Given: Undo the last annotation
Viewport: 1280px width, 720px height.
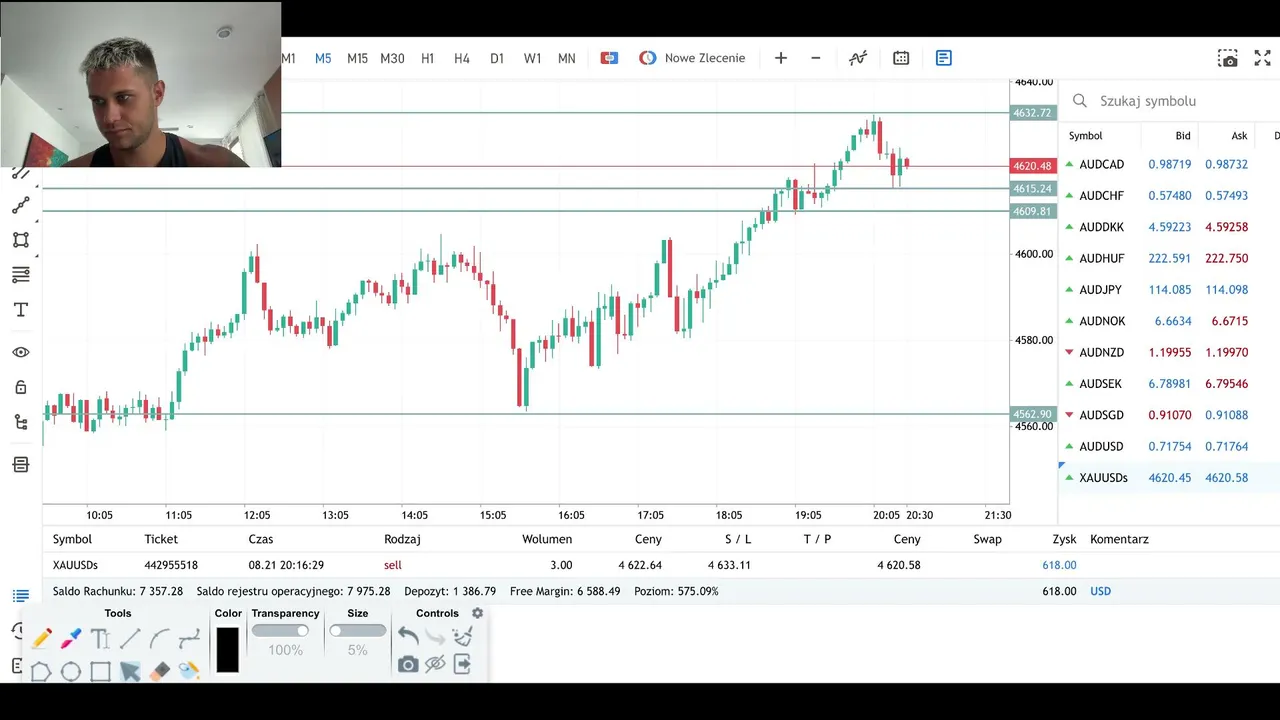Looking at the screenshot, I should 408,636.
